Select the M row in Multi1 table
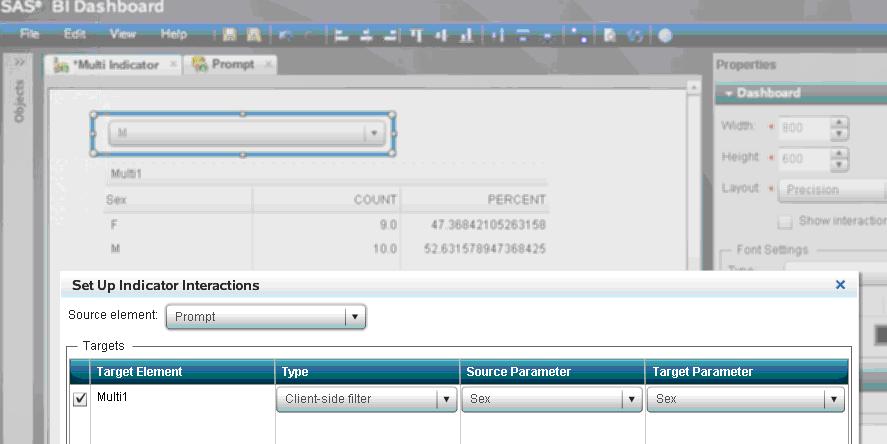 325,248
